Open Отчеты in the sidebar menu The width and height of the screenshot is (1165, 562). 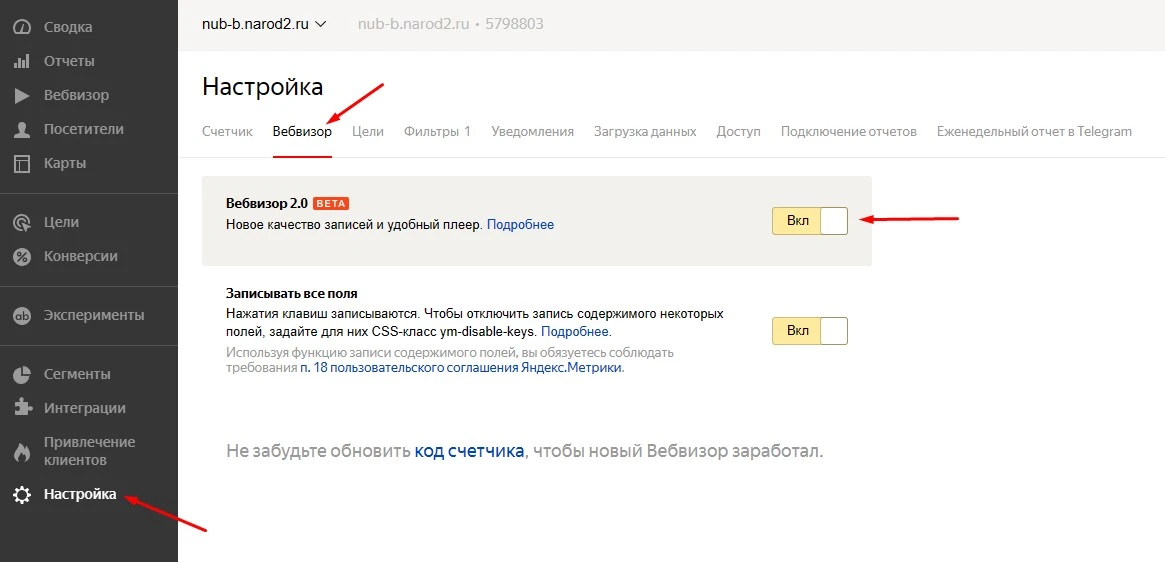(69, 62)
